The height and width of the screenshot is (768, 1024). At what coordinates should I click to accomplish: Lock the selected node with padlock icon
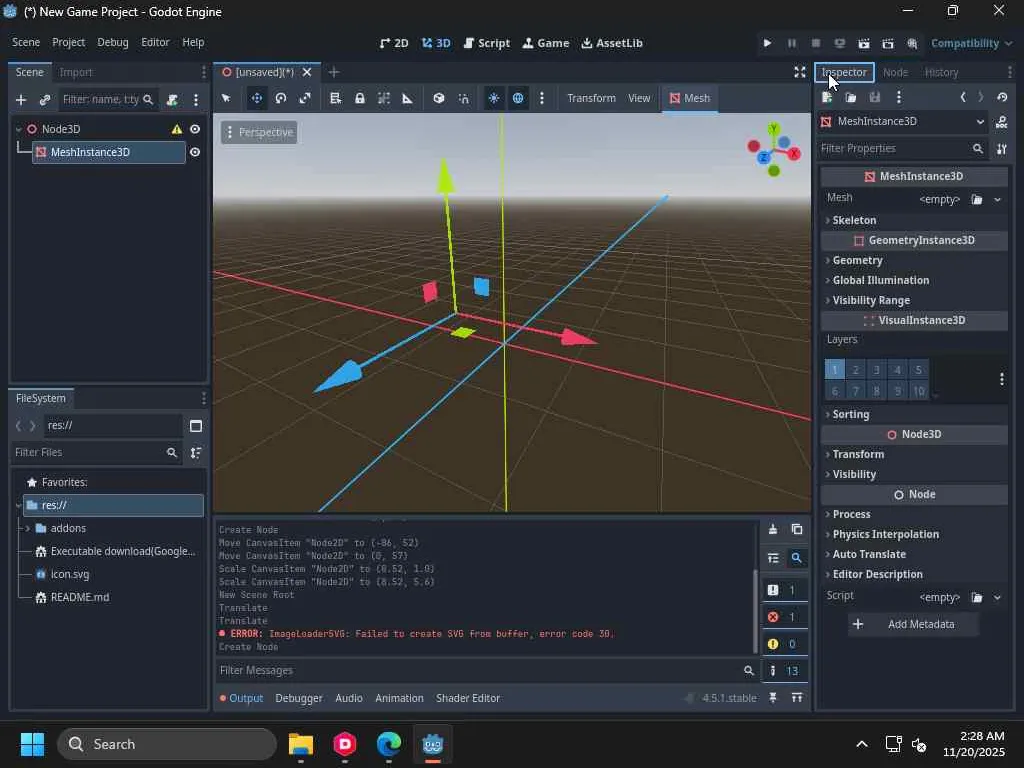click(359, 98)
